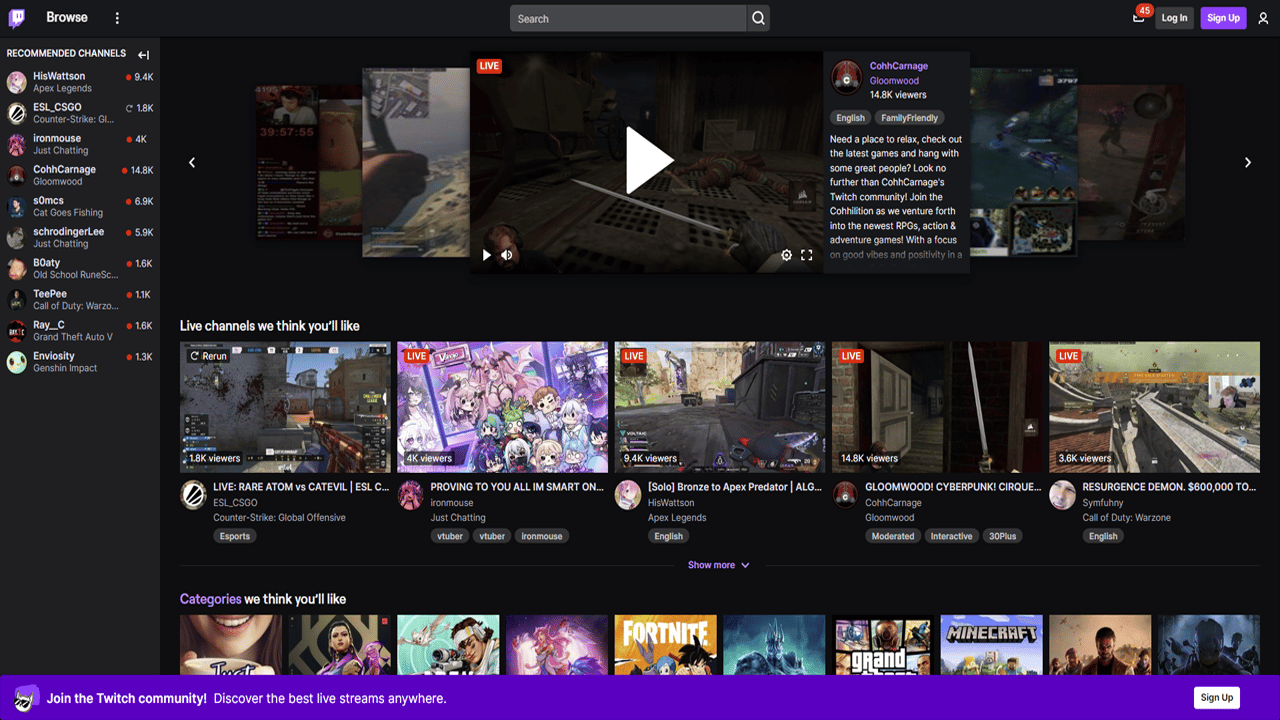Image resolution: width=1280 pixels, height=720 pixels.
Task: Open ironmouse live stream thumbnail
Action: pyautogui.click(x=502, y=407)
